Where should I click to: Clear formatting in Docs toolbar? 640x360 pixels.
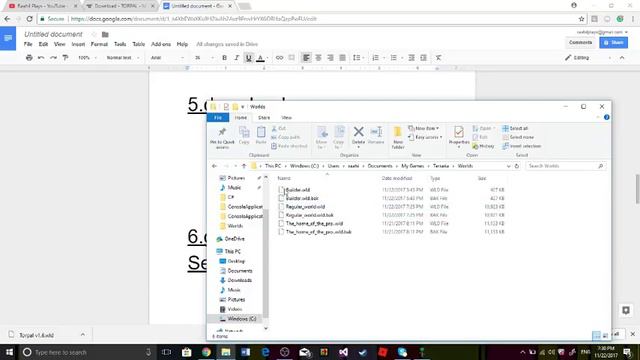pyautogui.click(x=438, y=58)
